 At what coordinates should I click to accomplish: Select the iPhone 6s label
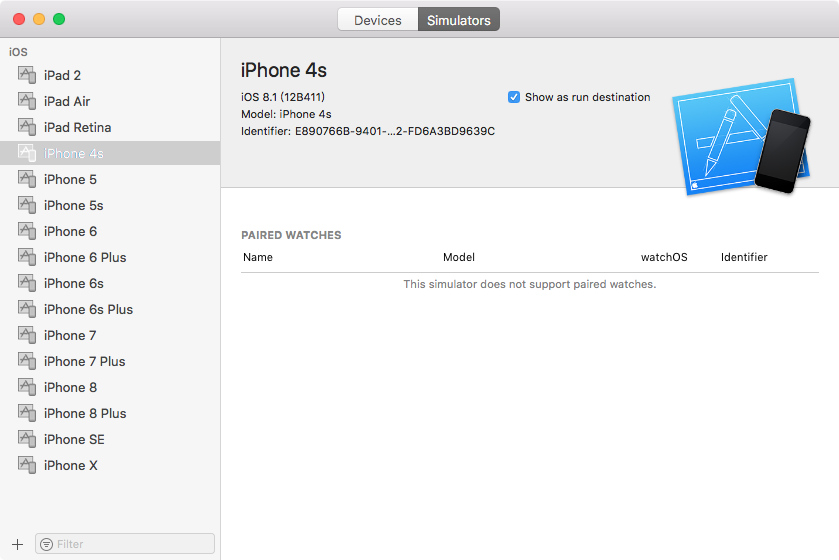pyautogui.click(x=74, y=283)
